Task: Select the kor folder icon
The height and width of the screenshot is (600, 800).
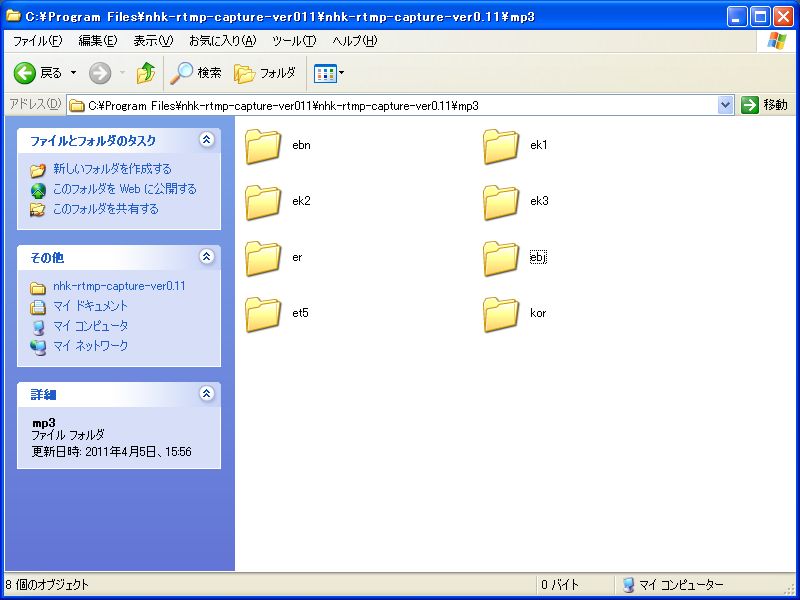Action: pos(501,315)
